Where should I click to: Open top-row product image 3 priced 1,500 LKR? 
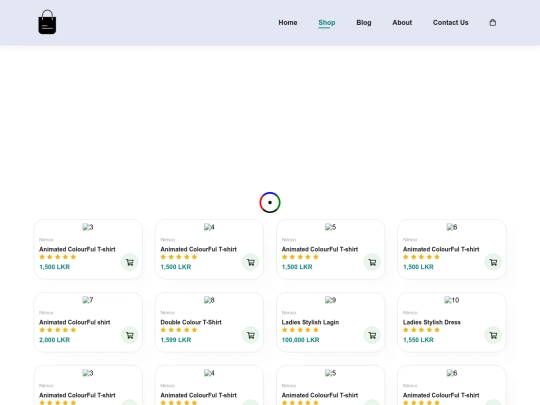(x=88, y=227)
